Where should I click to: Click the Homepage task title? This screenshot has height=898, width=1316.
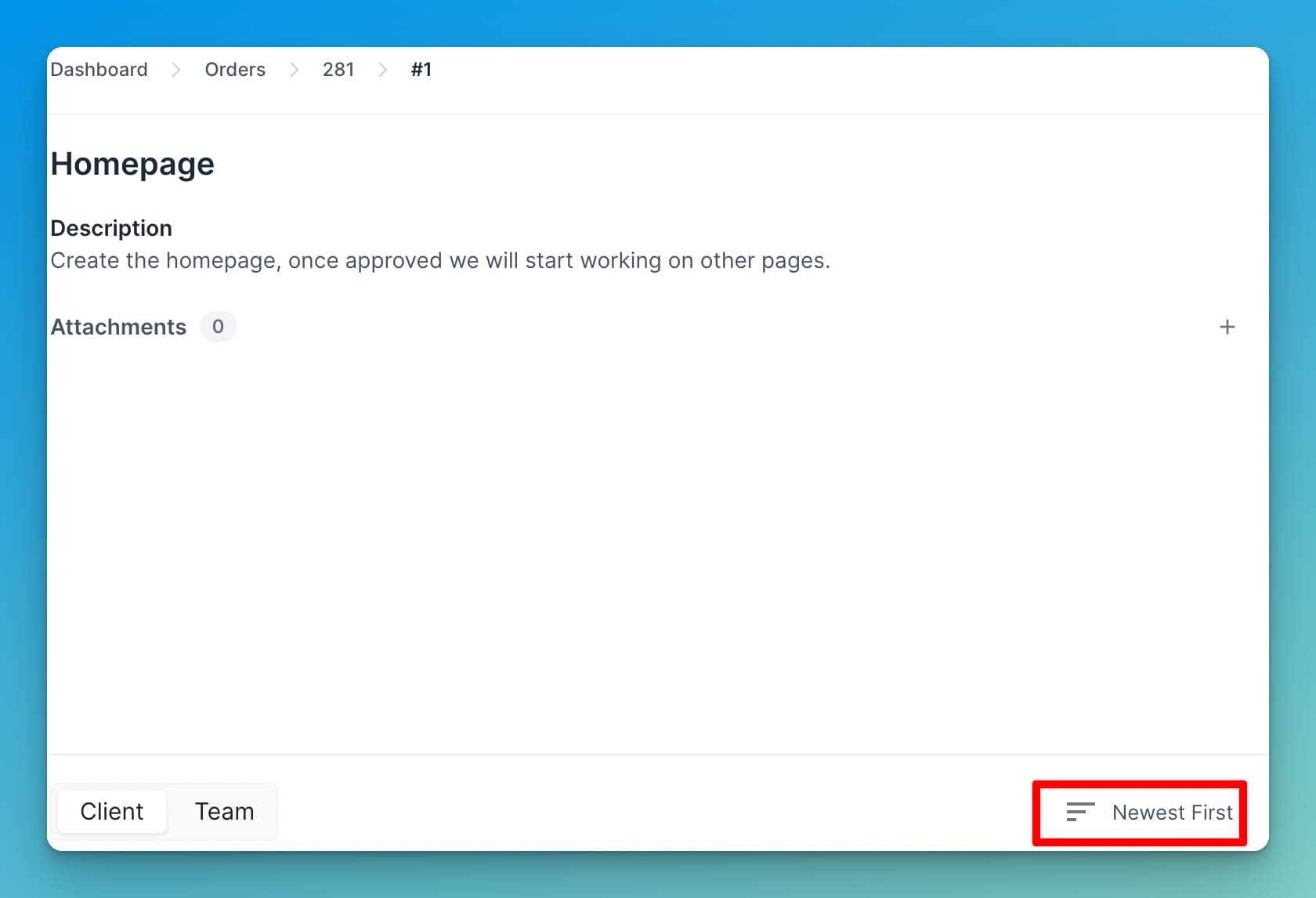click(x=132, y=164)
